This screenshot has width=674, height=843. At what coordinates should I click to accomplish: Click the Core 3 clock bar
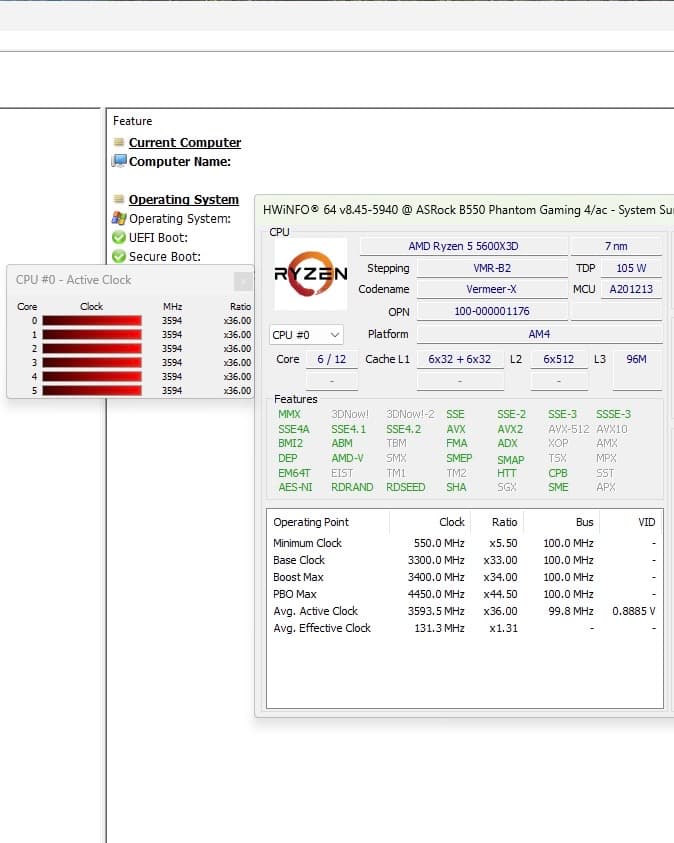pyautogui.click(x=92, y=362)
